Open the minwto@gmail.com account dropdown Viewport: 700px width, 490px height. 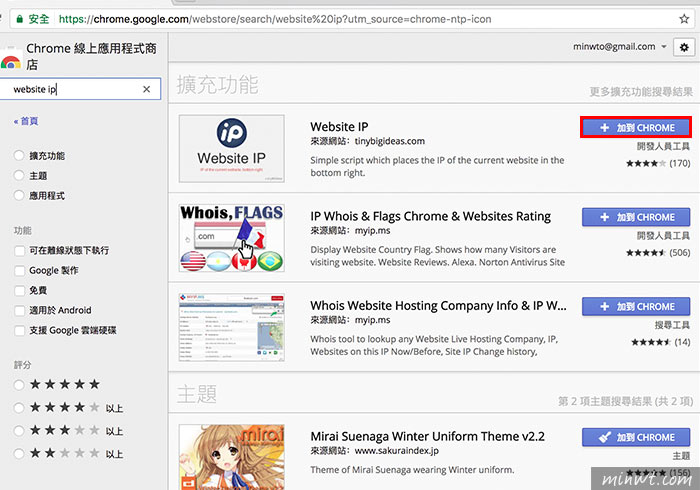[620, 46]
